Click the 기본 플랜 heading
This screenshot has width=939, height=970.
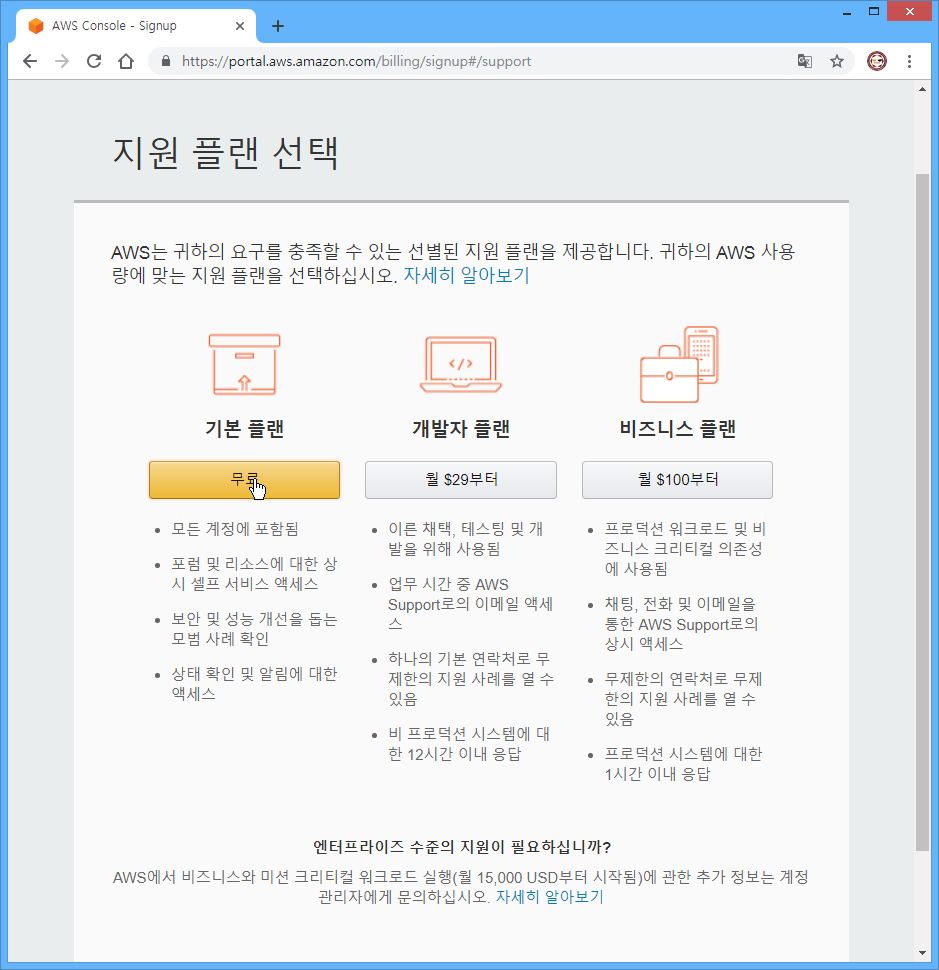[x=244, y=429]
